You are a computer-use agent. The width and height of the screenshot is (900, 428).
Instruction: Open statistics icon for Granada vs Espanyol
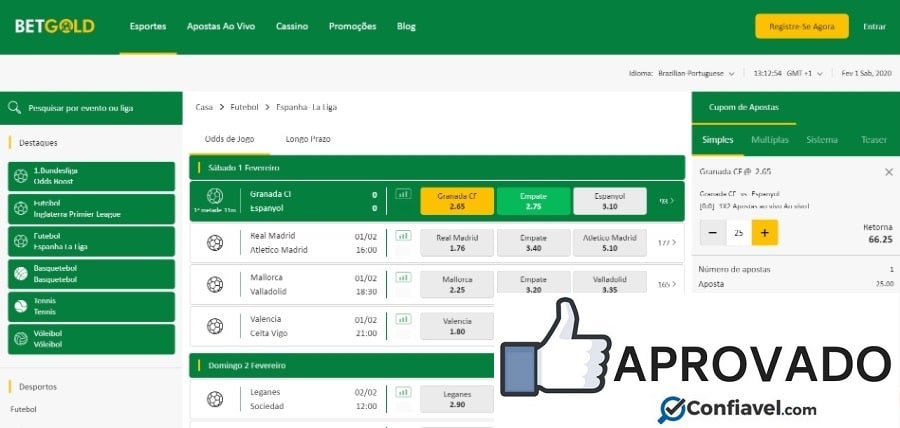[404, 194]
